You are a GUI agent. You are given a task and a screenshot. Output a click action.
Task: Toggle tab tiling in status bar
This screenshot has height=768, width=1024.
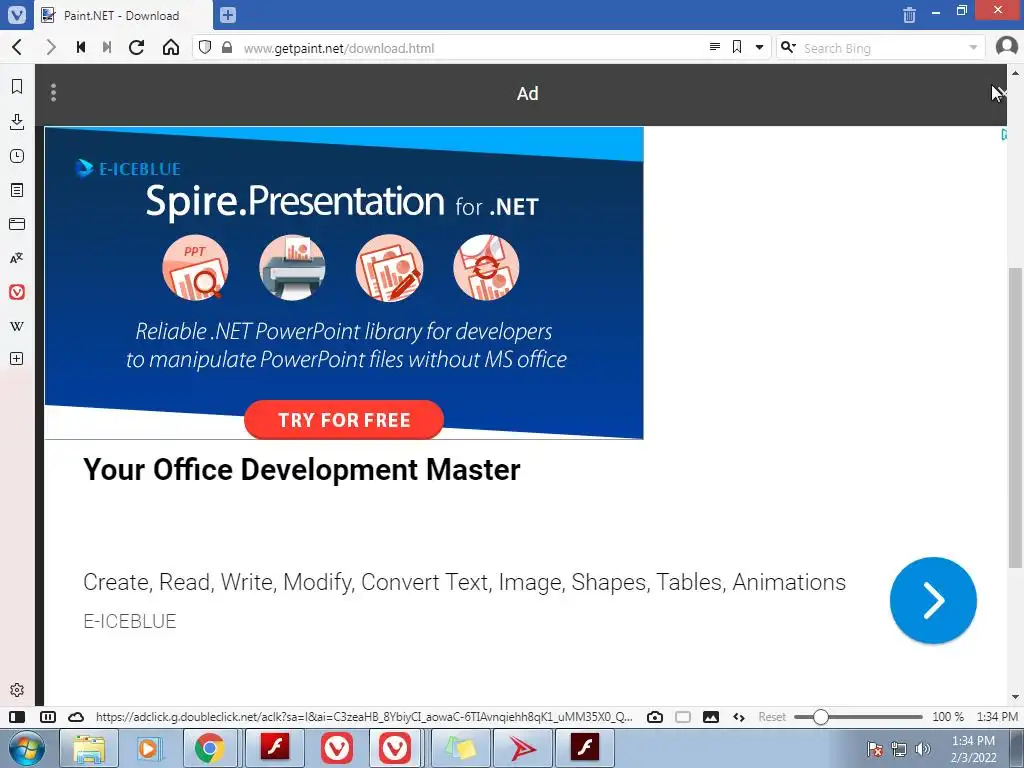[48, 717]
